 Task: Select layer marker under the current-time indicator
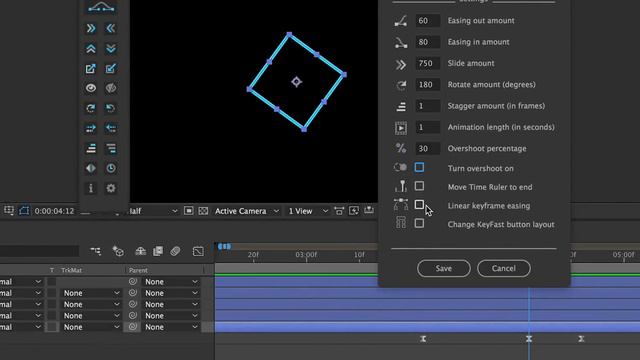(x=529, y=339)
